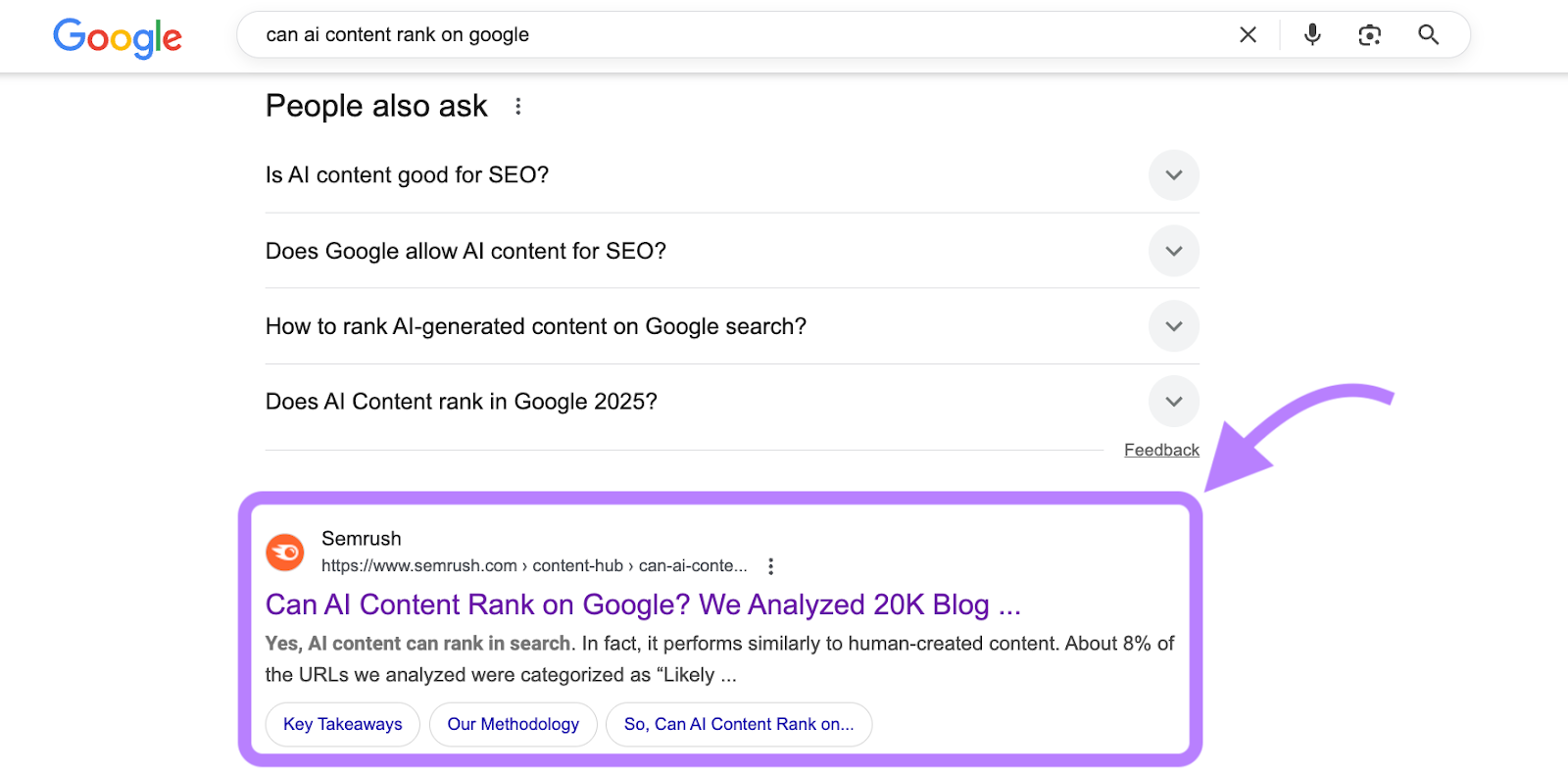Expand "Is AI content good for SEO?" chevron
Image resolution: width=1568 pixels, height=772 pixels.
click(1173, 175)
